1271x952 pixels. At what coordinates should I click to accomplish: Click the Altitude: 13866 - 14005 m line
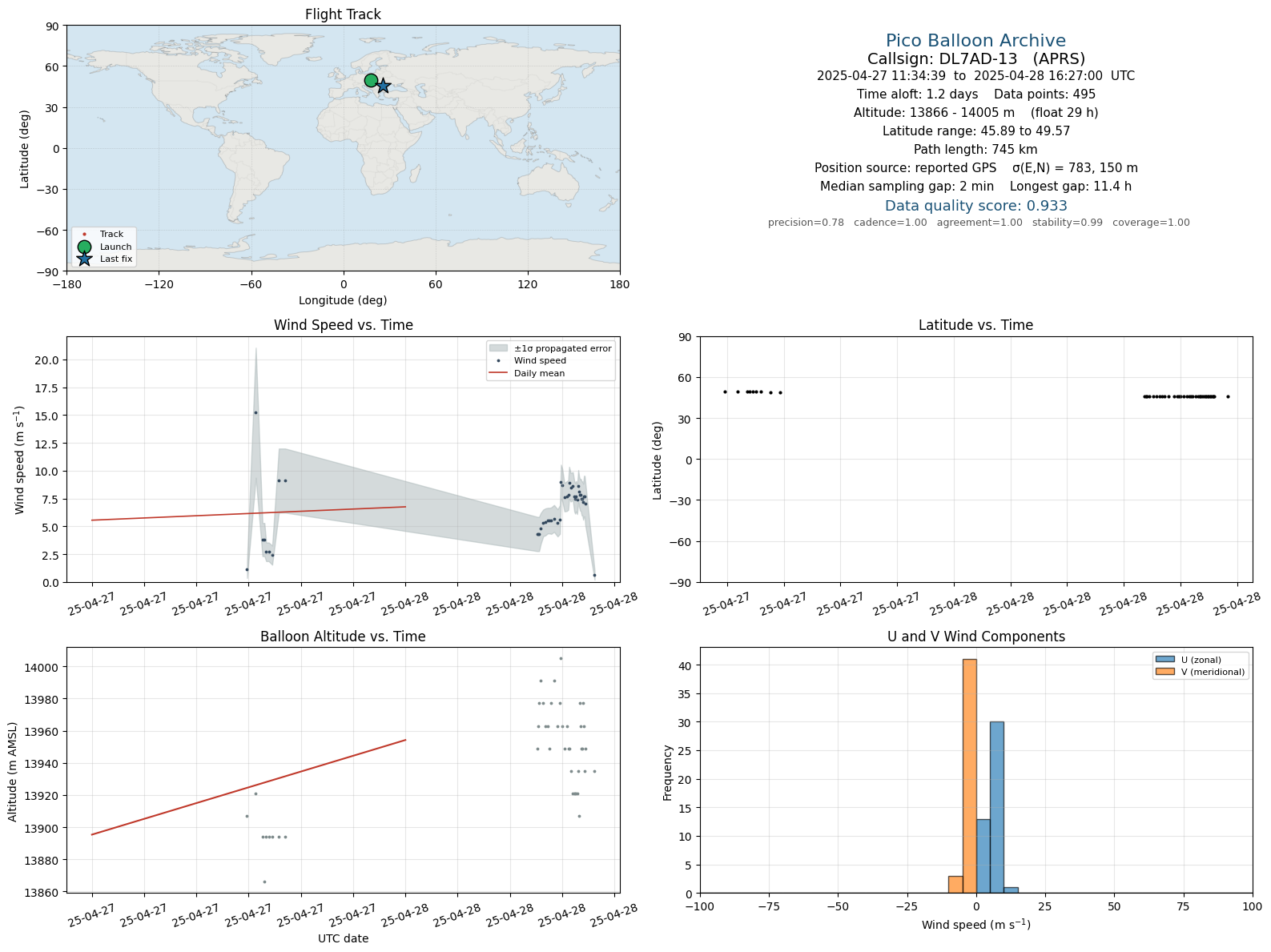(975, 113)
